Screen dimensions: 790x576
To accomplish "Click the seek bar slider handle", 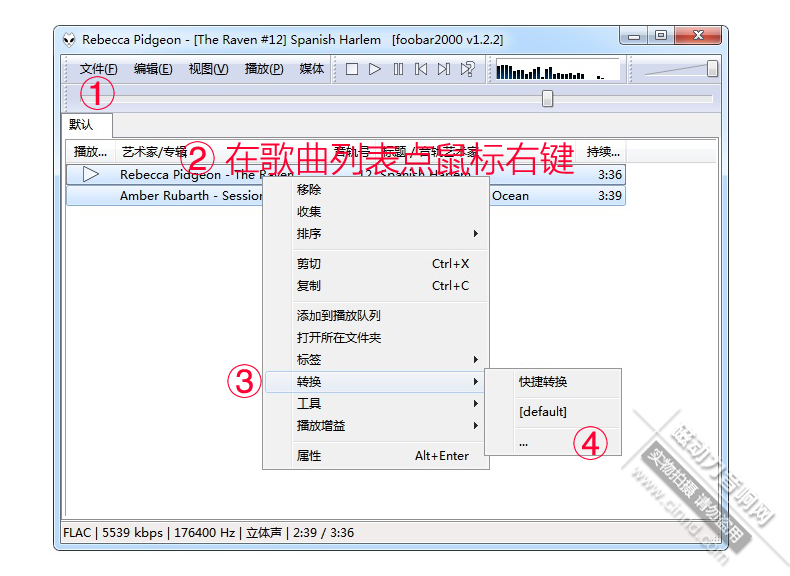I will pos(547,98).
